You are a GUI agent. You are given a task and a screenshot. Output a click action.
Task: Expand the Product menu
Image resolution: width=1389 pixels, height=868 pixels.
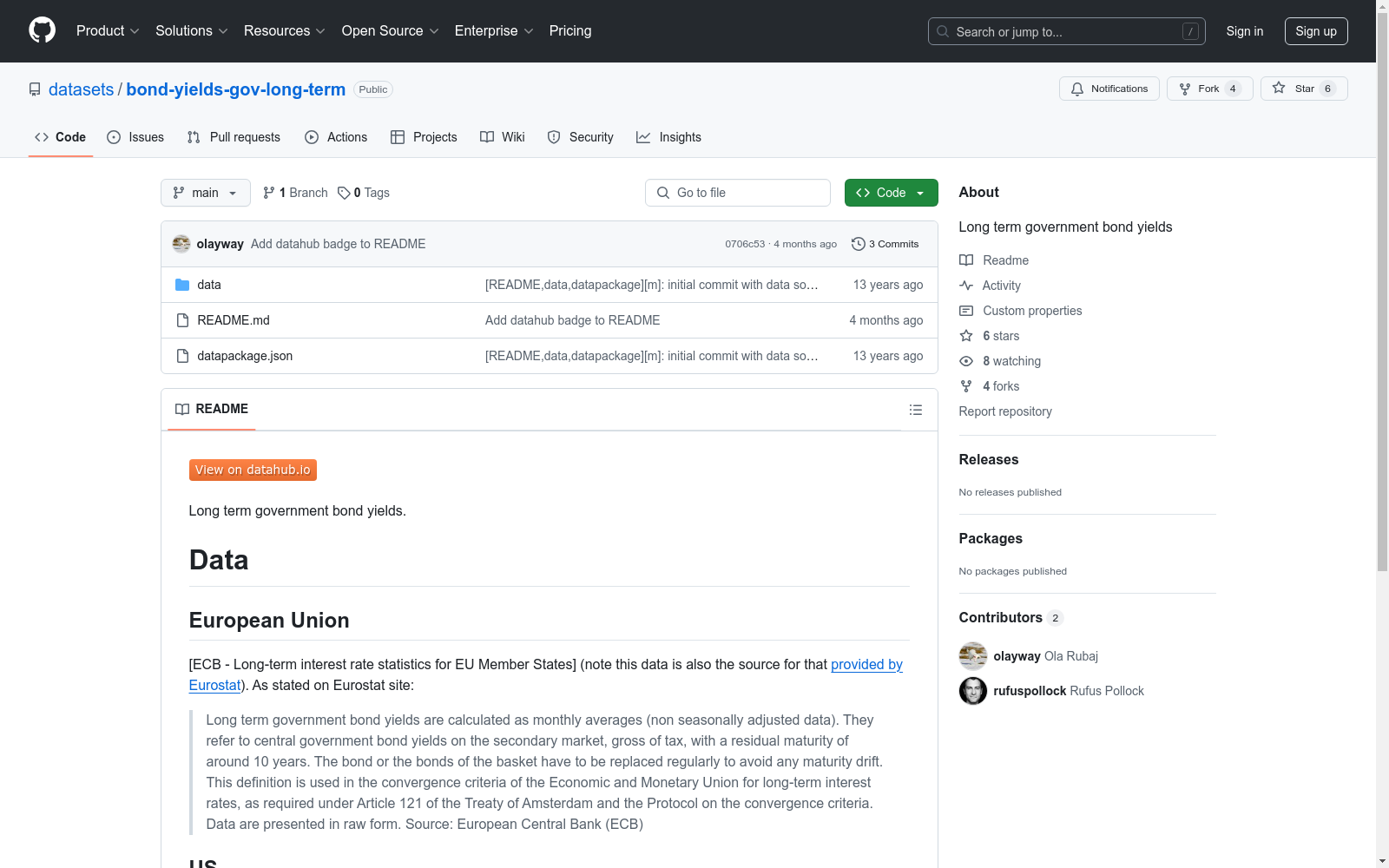click(108, 31)
